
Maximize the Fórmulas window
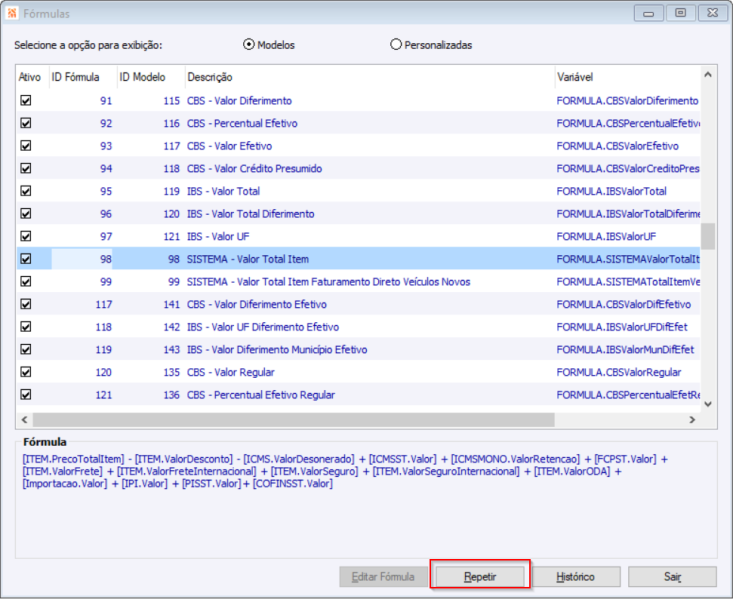[x=680, y=13]
